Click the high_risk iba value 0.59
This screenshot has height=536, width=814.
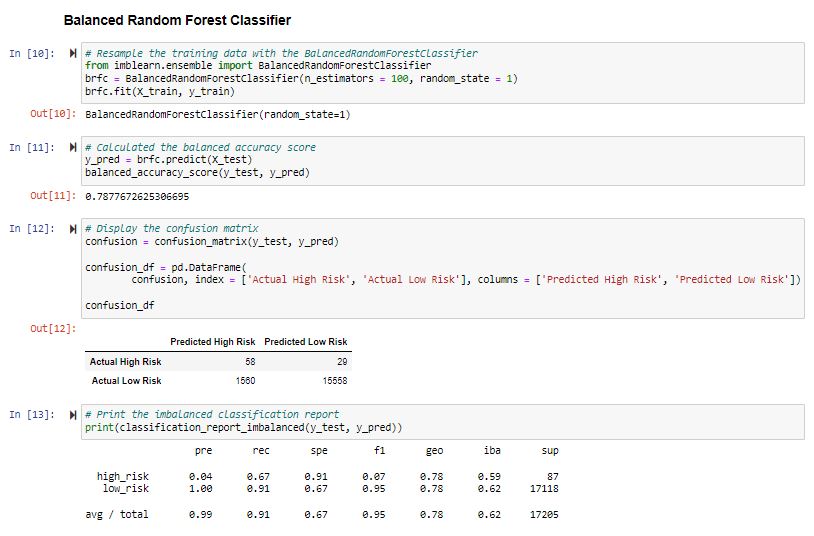point(490,476)
